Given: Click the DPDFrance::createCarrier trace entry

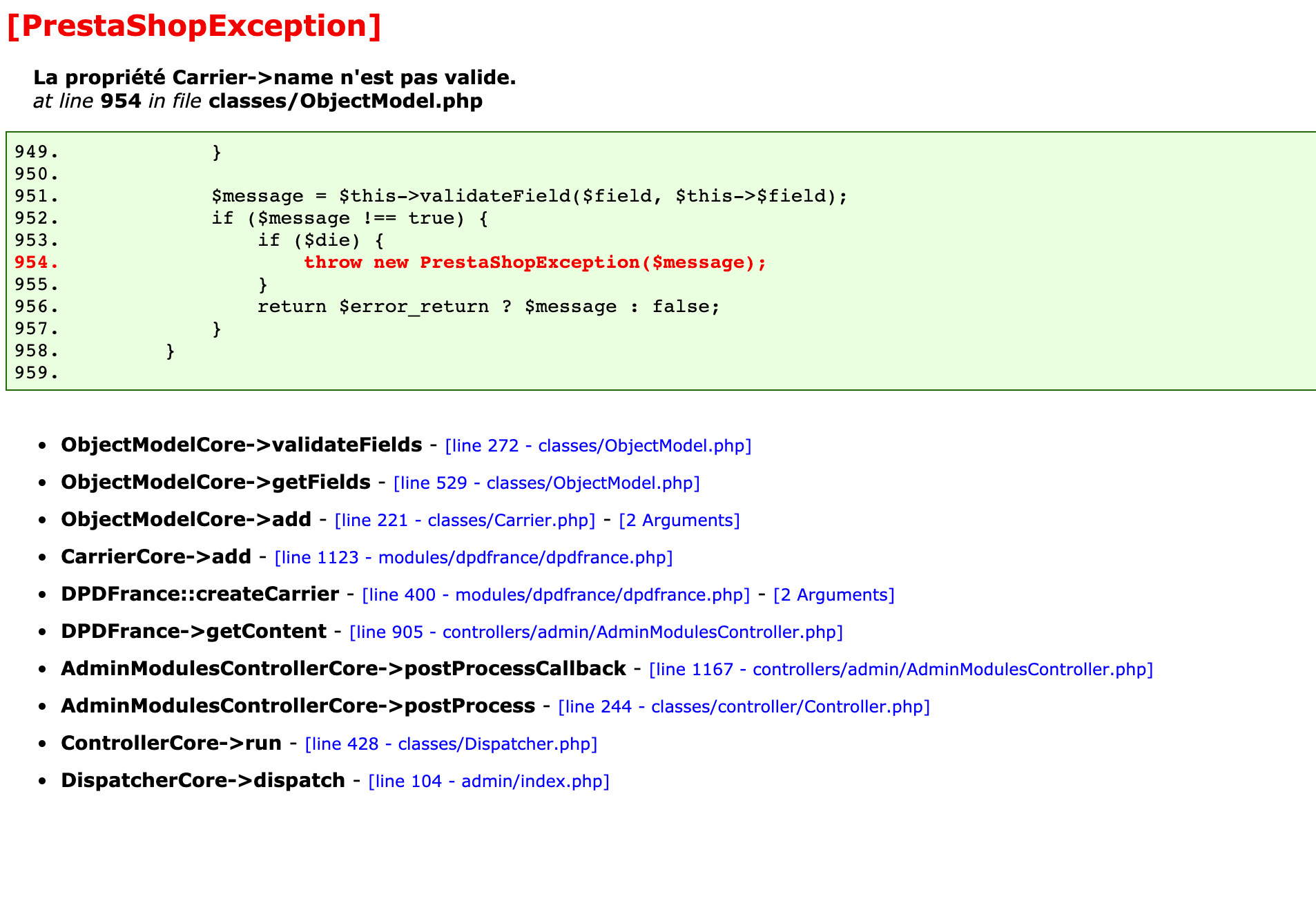Looking at the screenshot, I should coord(200,594).
